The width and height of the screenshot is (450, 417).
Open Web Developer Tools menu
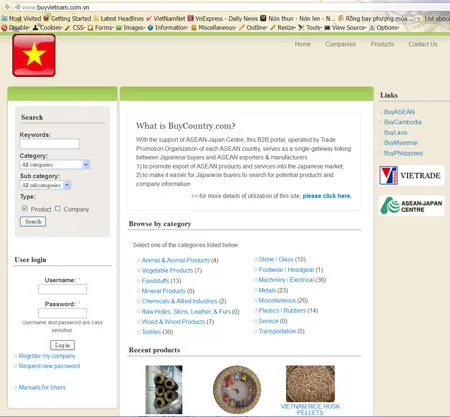point(310,28)
